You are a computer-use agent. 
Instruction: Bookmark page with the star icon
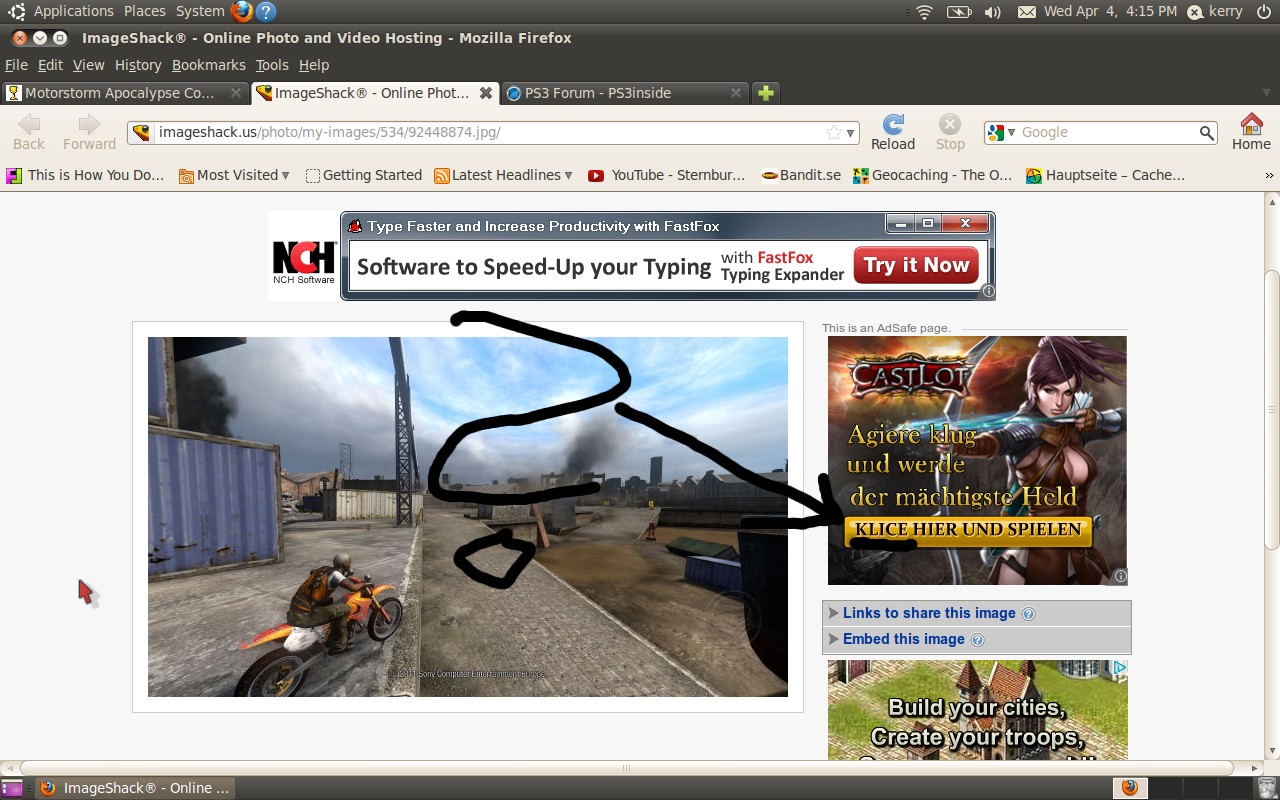coord(833,133)
